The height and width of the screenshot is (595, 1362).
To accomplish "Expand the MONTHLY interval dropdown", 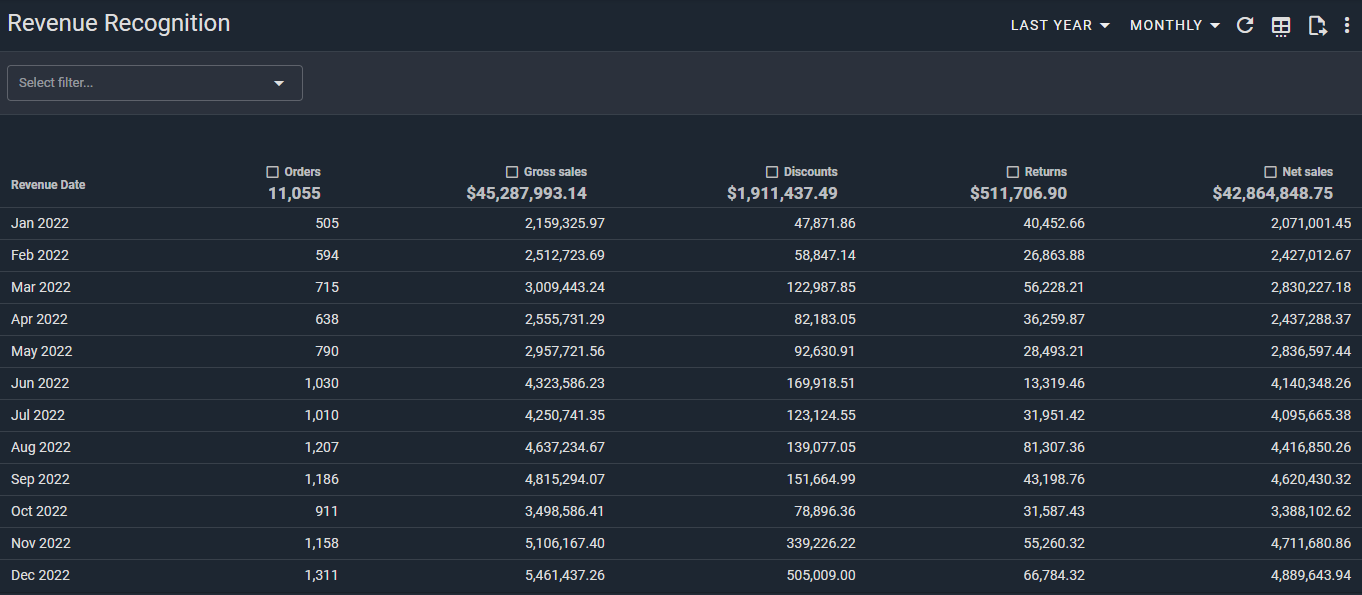I will tap(1174, 25).
